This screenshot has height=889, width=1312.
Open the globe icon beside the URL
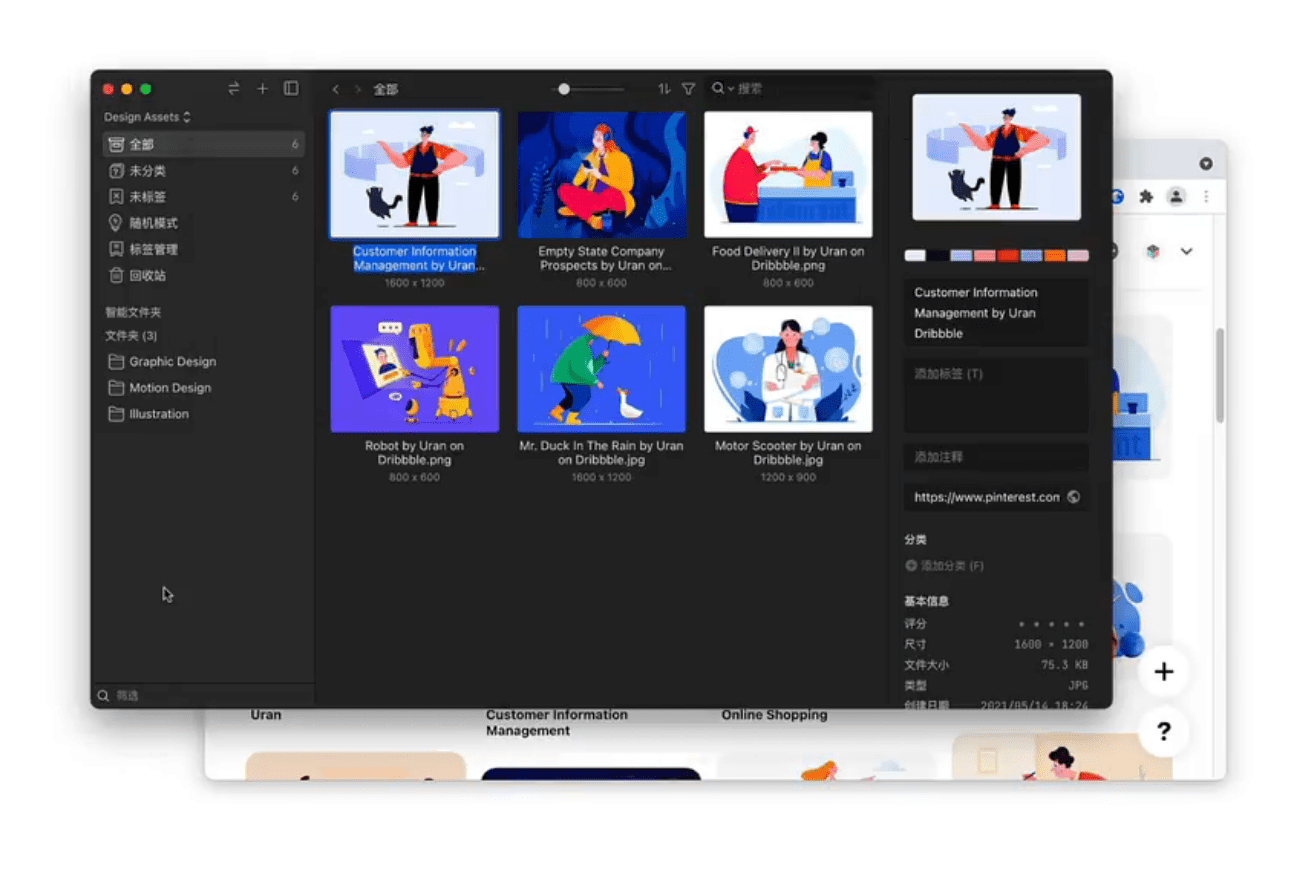1073,497
